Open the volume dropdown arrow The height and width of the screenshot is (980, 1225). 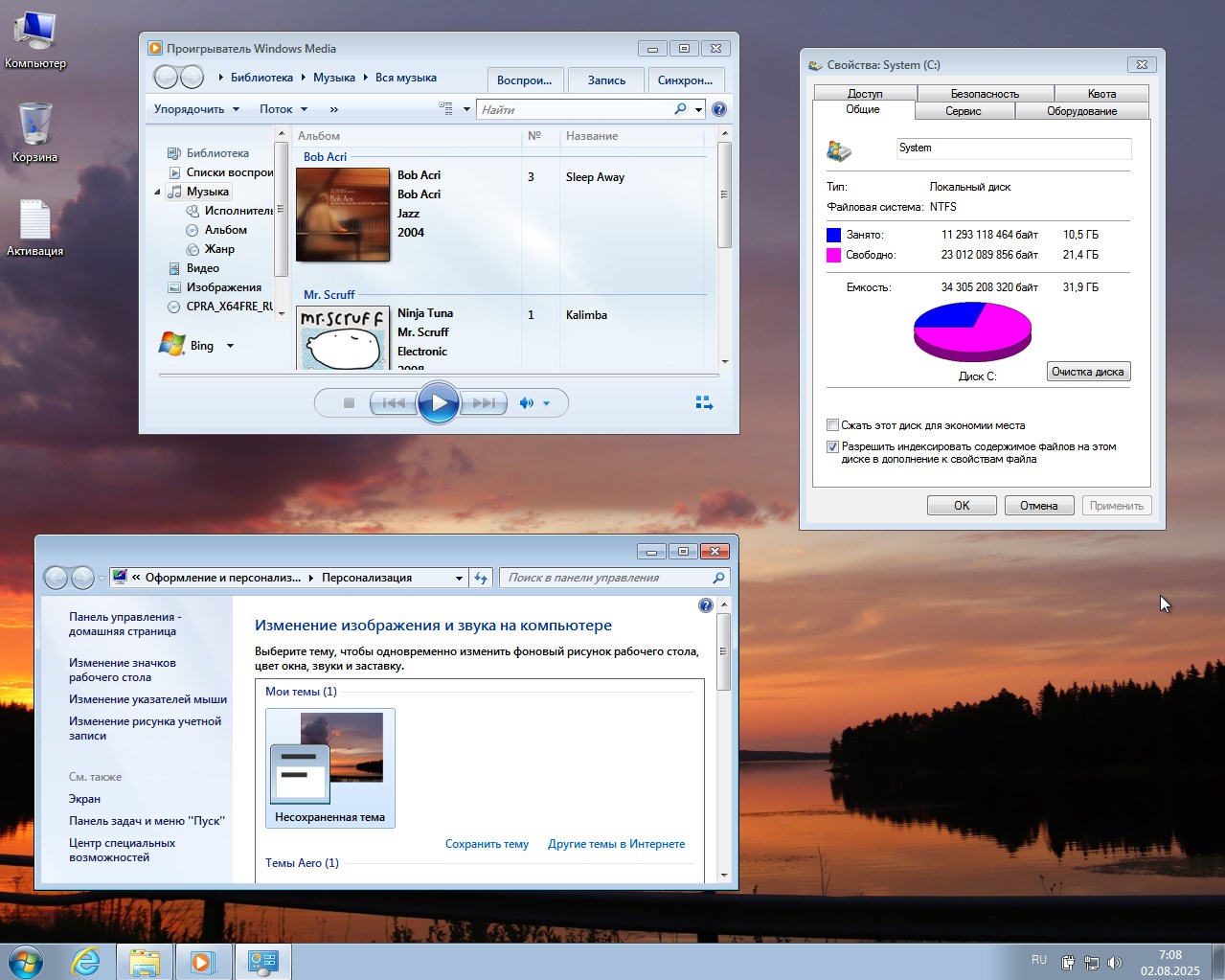coord(546,403)
